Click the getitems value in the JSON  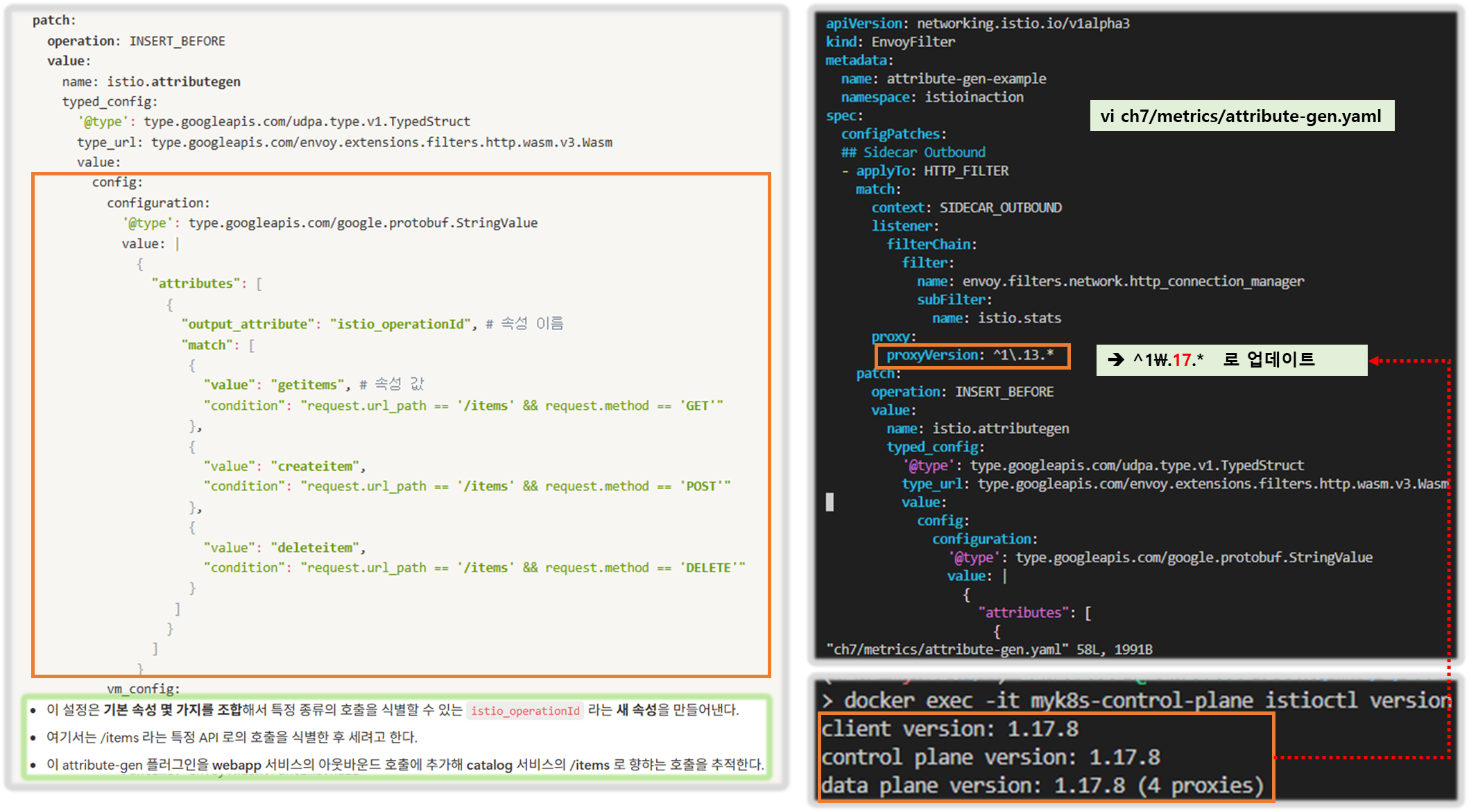(x=308, y=385)
